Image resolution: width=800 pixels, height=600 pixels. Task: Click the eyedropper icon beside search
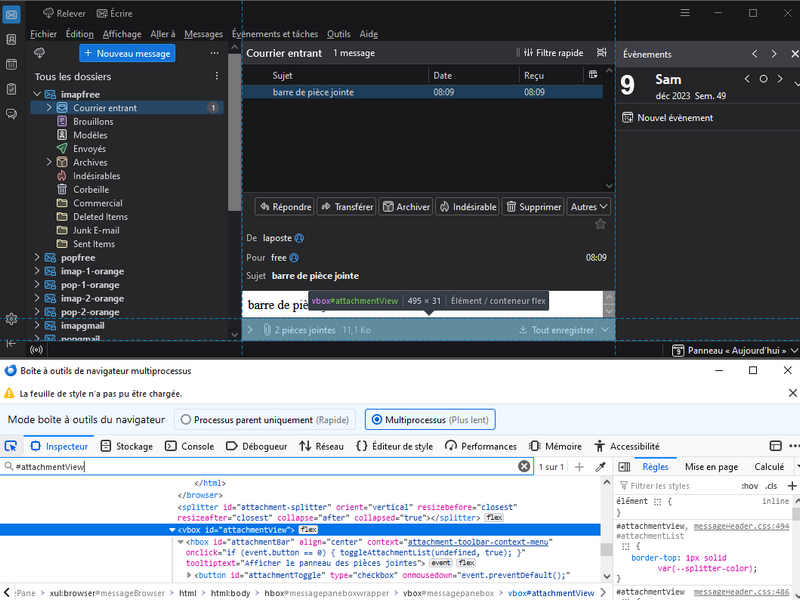601,467
